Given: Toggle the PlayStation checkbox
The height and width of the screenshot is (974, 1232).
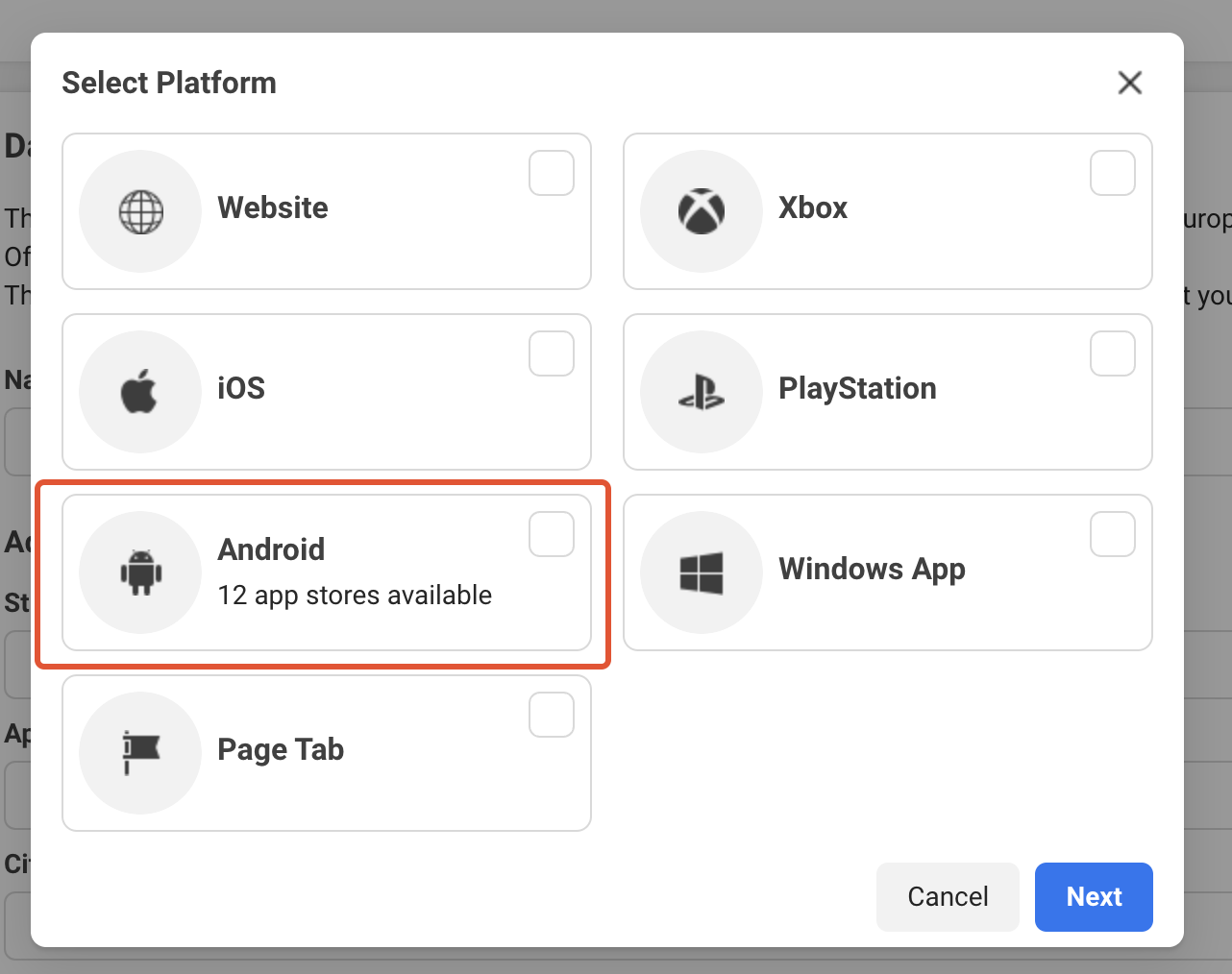Looking at the screenshot, I should coord(1112,353).
